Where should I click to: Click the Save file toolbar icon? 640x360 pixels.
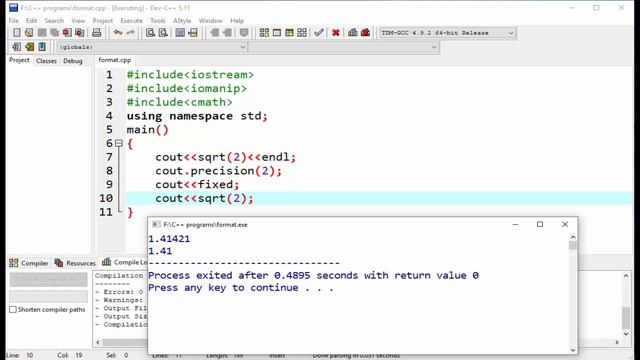click(42, 33)
